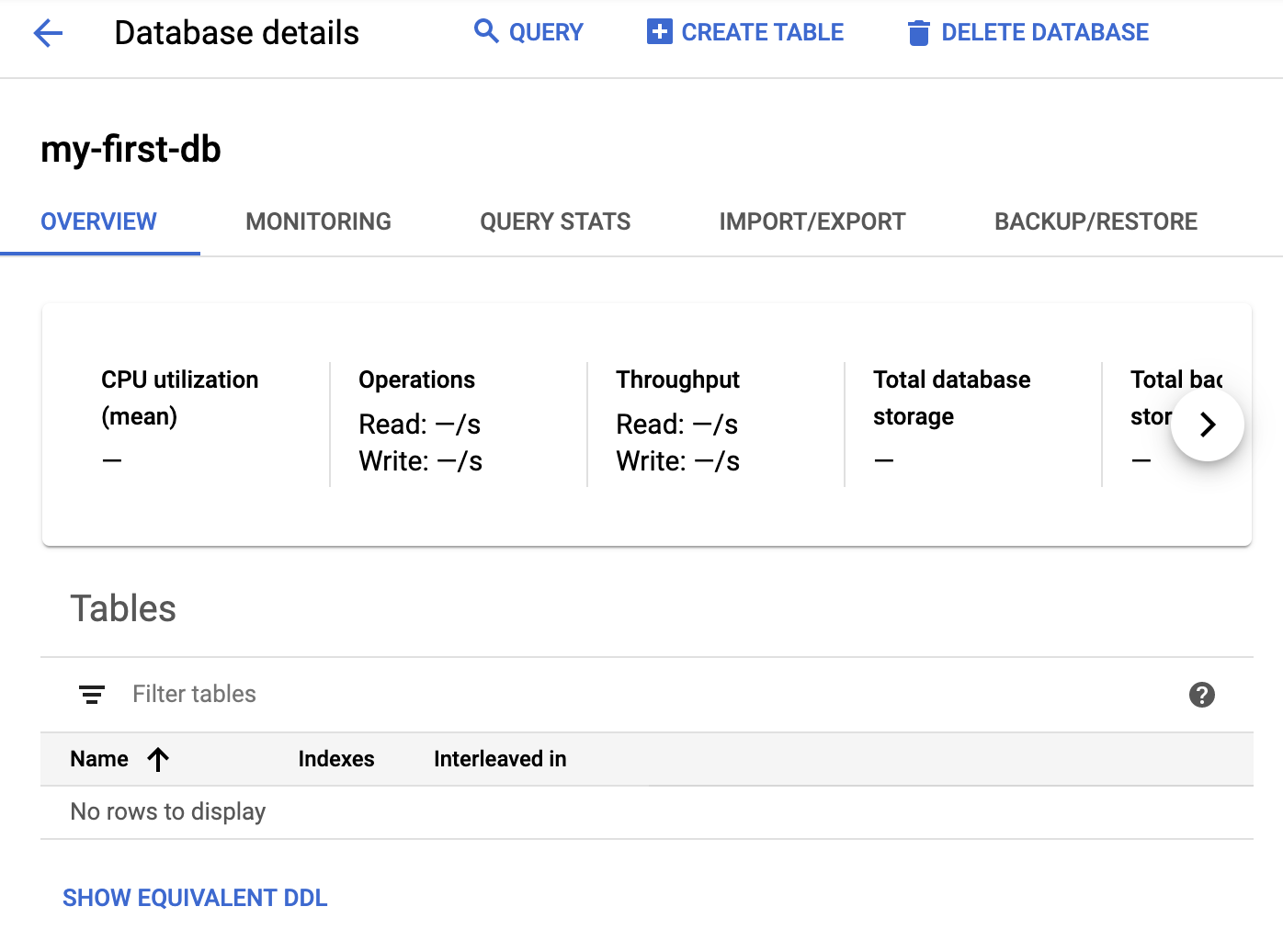Viewport: 1283px width, 952px height.
Task: Switch to the Monitoring tab
Action: click(318, 221)
